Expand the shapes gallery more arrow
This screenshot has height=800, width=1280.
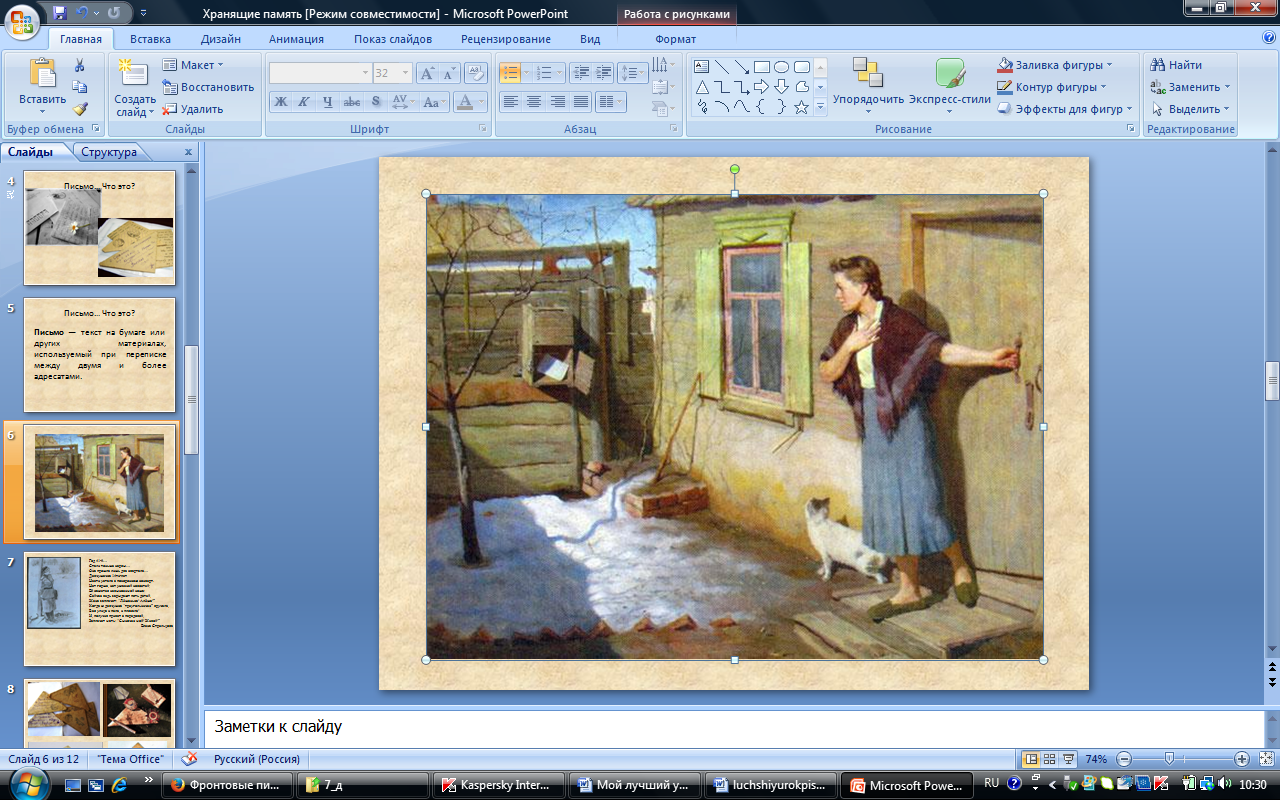[x=820, y=107]
